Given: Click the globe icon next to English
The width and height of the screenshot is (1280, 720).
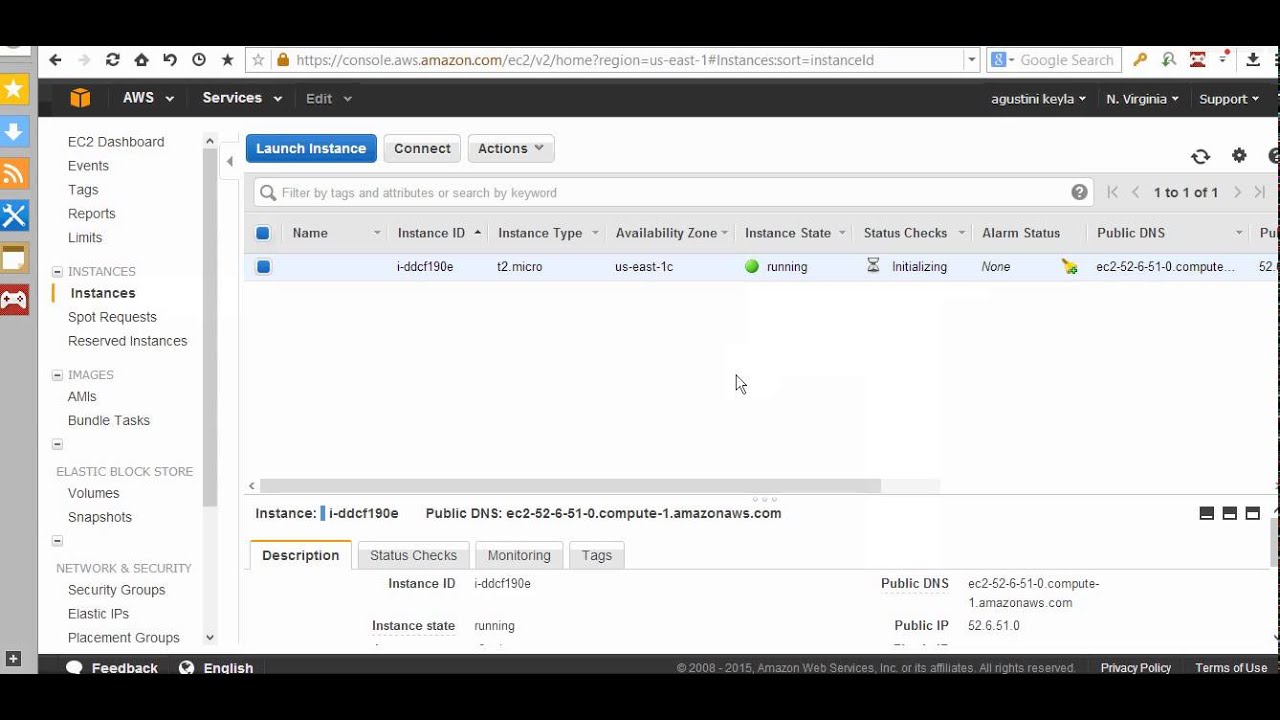Looking at the screenshot, I should (x=186, y=667).
